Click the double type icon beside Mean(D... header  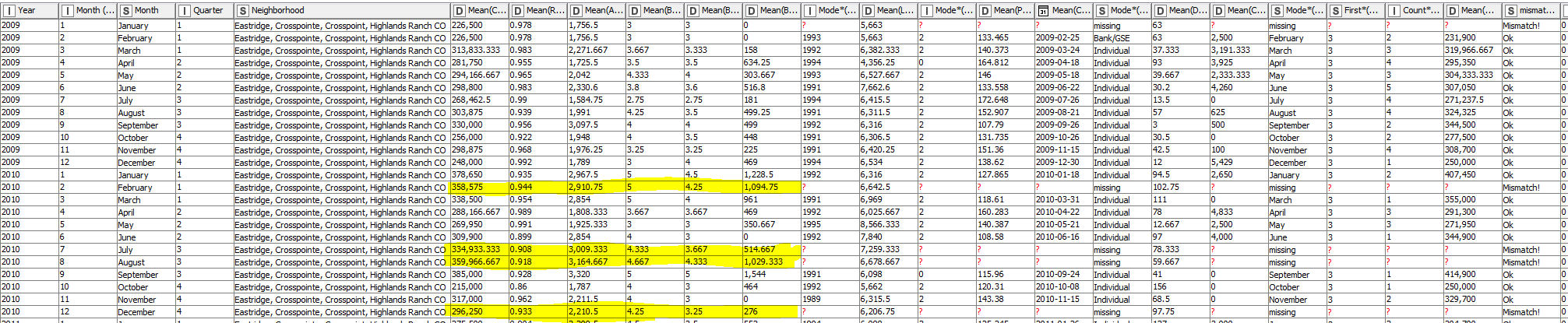[1161, 10]
